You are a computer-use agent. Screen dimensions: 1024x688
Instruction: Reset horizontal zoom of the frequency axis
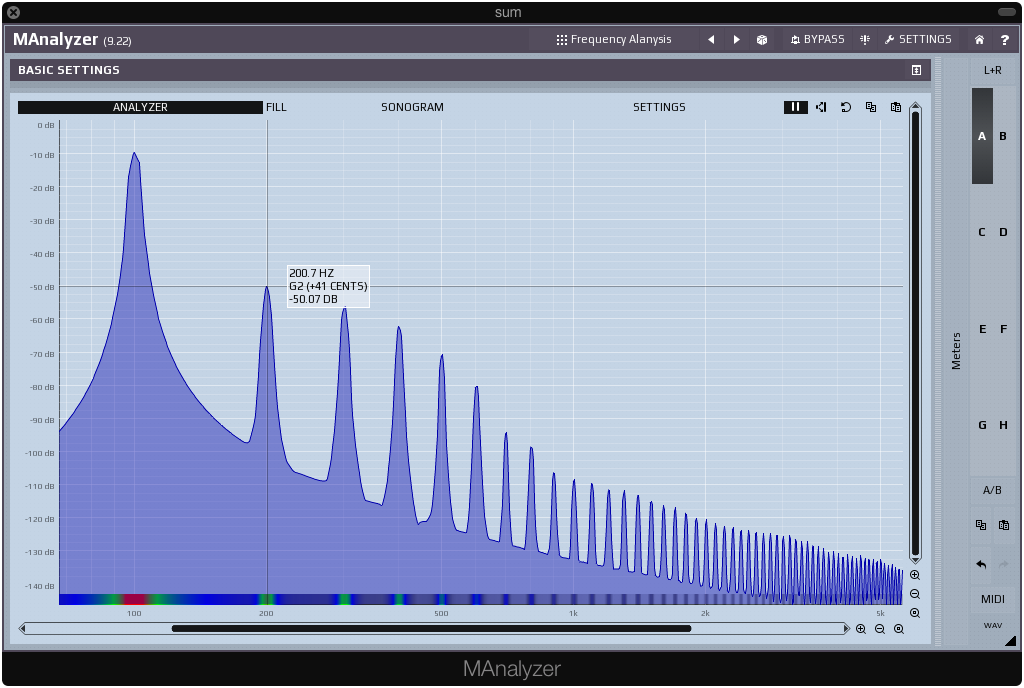pyautogui.click(x=899, y=629)
